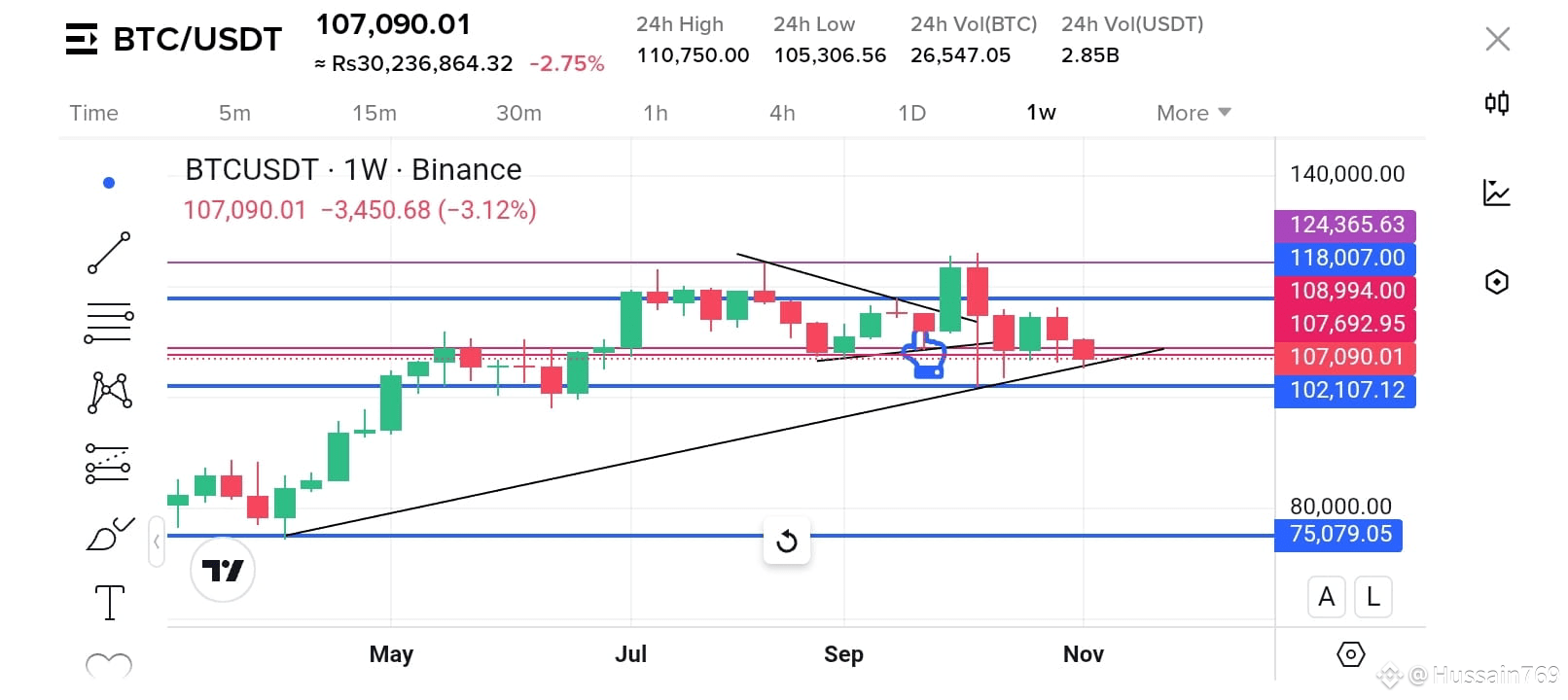Click the −3,450.68 (−3.12%) change in legend

coord(428,210)
